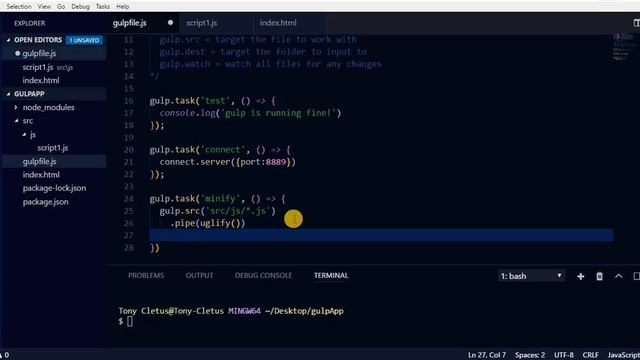Switch to the Problems panel tab
Screen dimensions: 640x360
coord(146,276)
